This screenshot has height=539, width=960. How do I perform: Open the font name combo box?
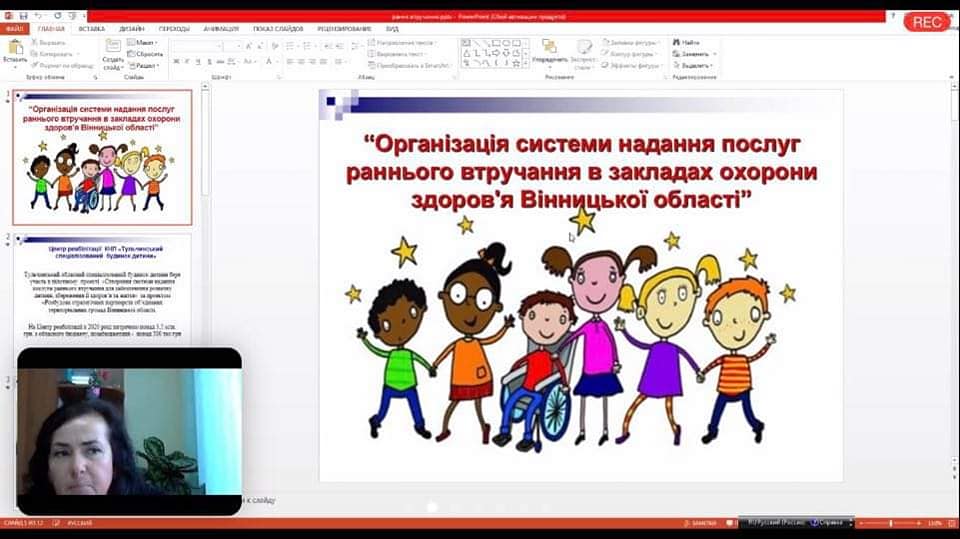coord(198,46)
